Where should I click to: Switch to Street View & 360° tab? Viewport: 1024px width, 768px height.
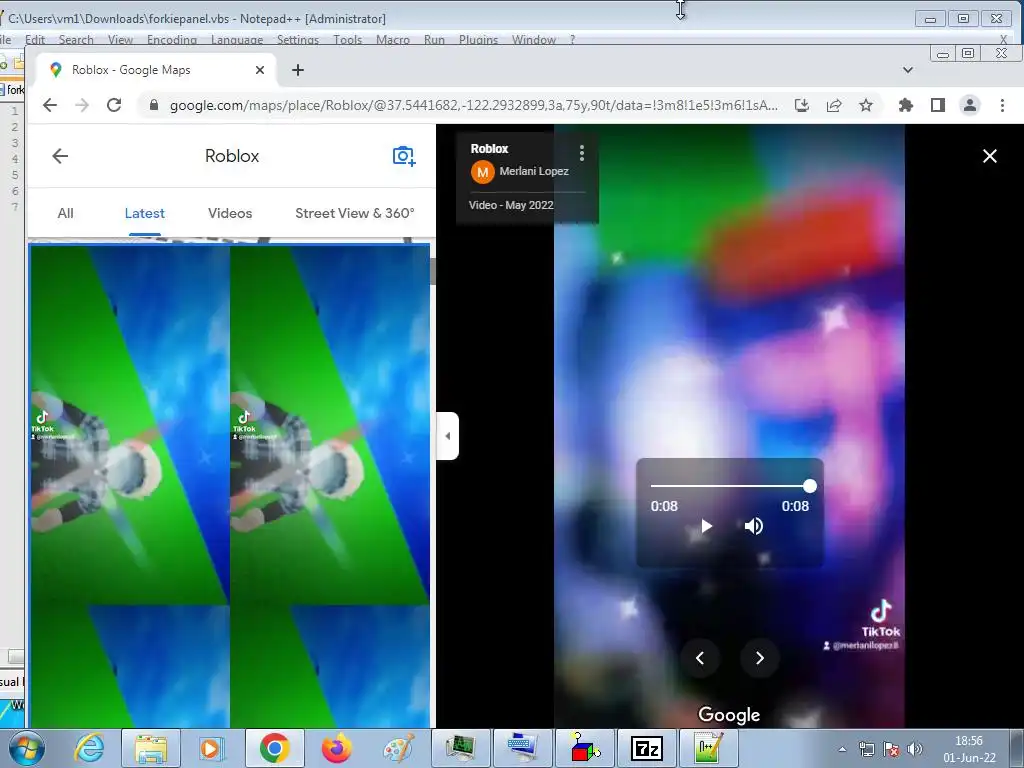[x=355, y=213]
